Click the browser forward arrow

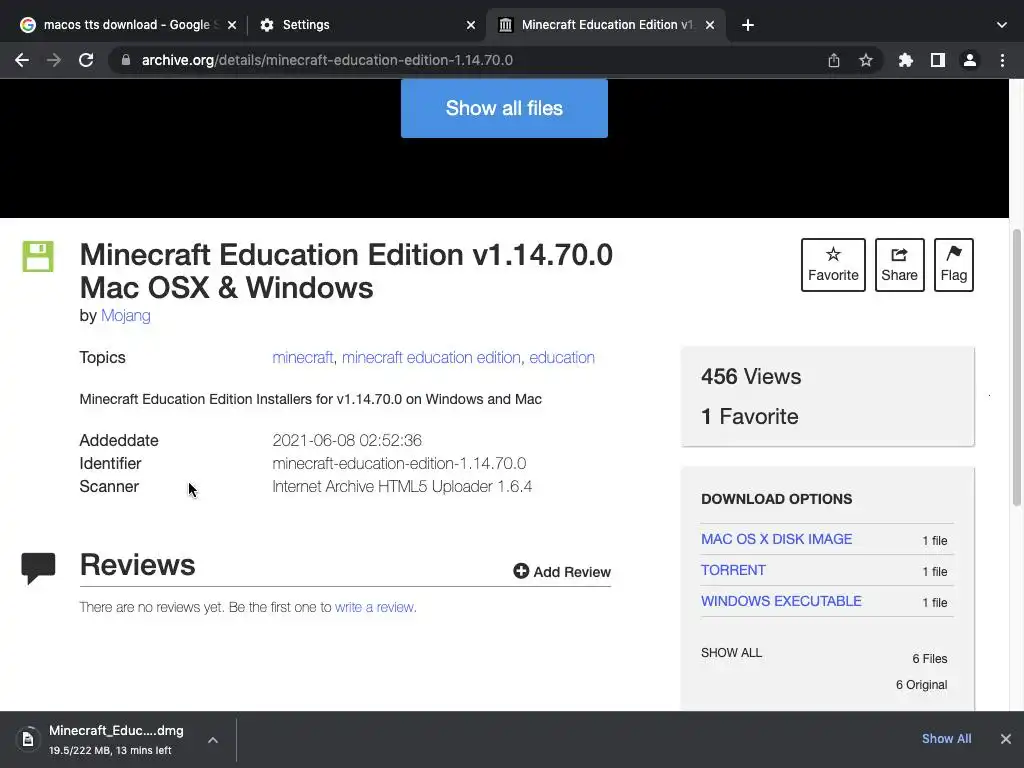click(54, 60)
